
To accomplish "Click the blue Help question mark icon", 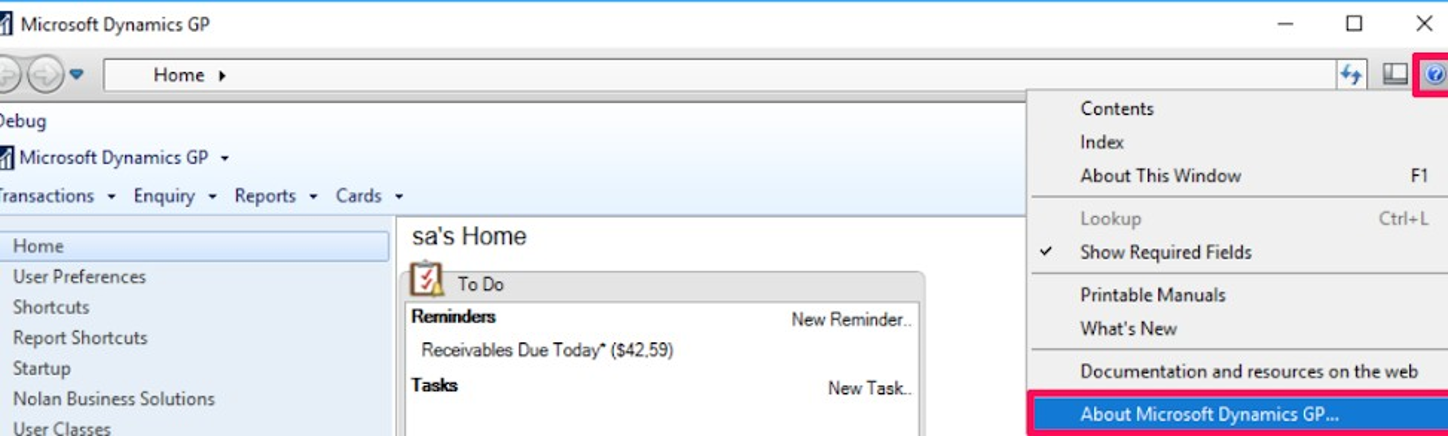I will click(x=1435, y=74).
